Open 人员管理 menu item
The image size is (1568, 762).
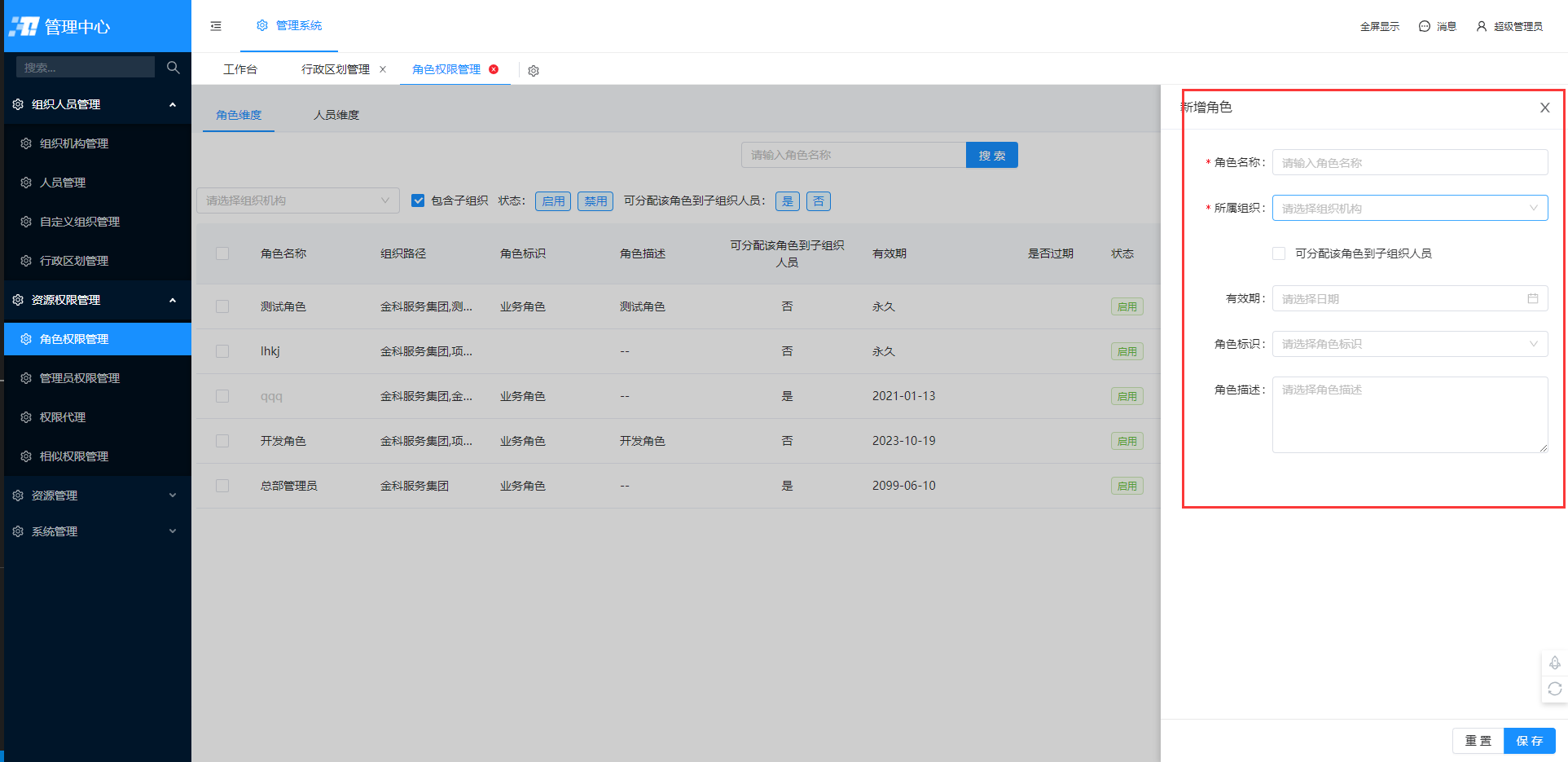coord(98,183)
